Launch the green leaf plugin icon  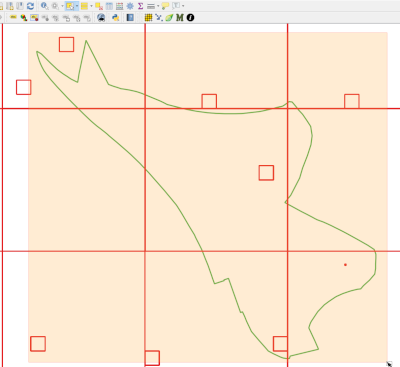pyautogui.click(x=169, y=17)
